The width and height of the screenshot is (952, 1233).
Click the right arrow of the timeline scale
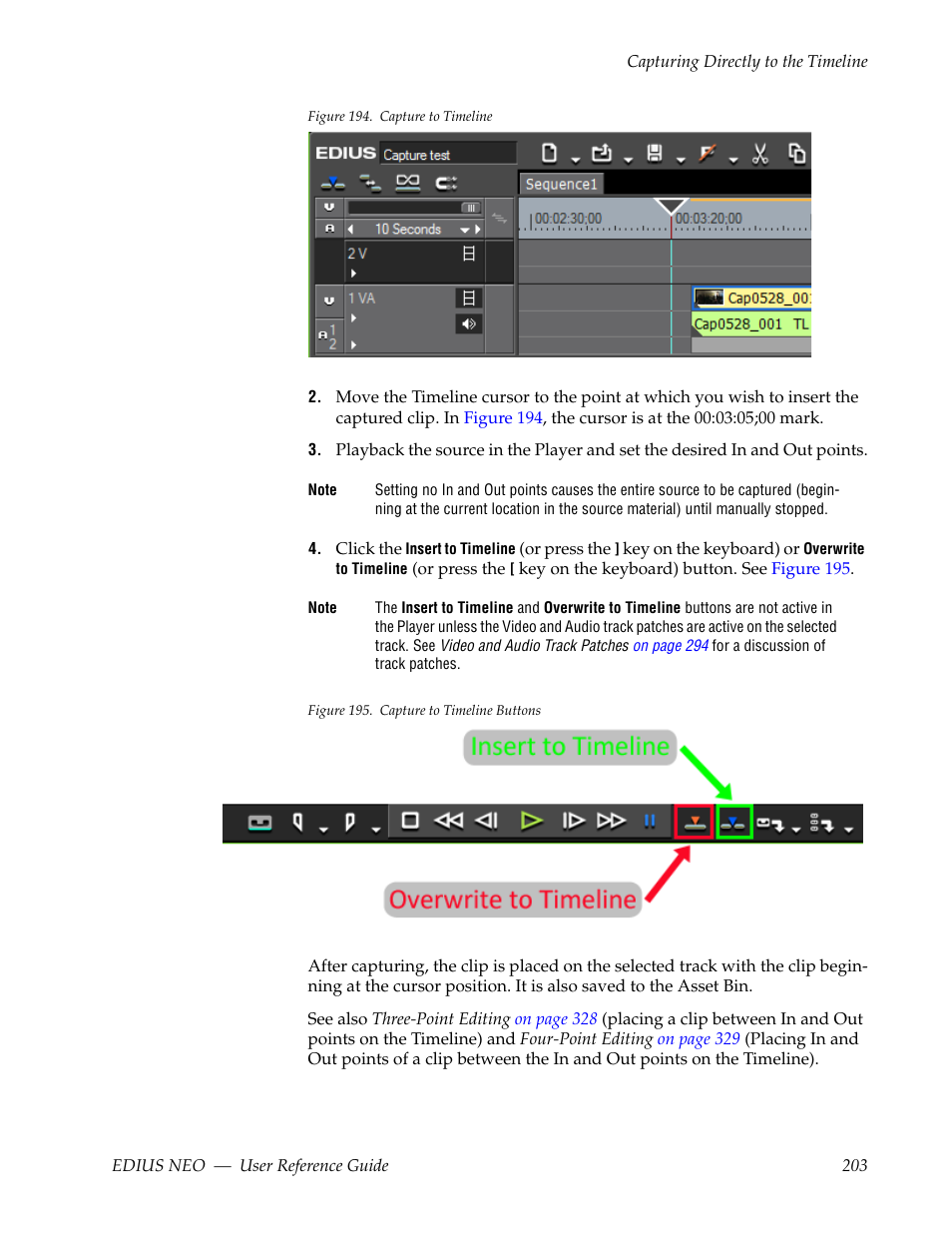[478, 230]
